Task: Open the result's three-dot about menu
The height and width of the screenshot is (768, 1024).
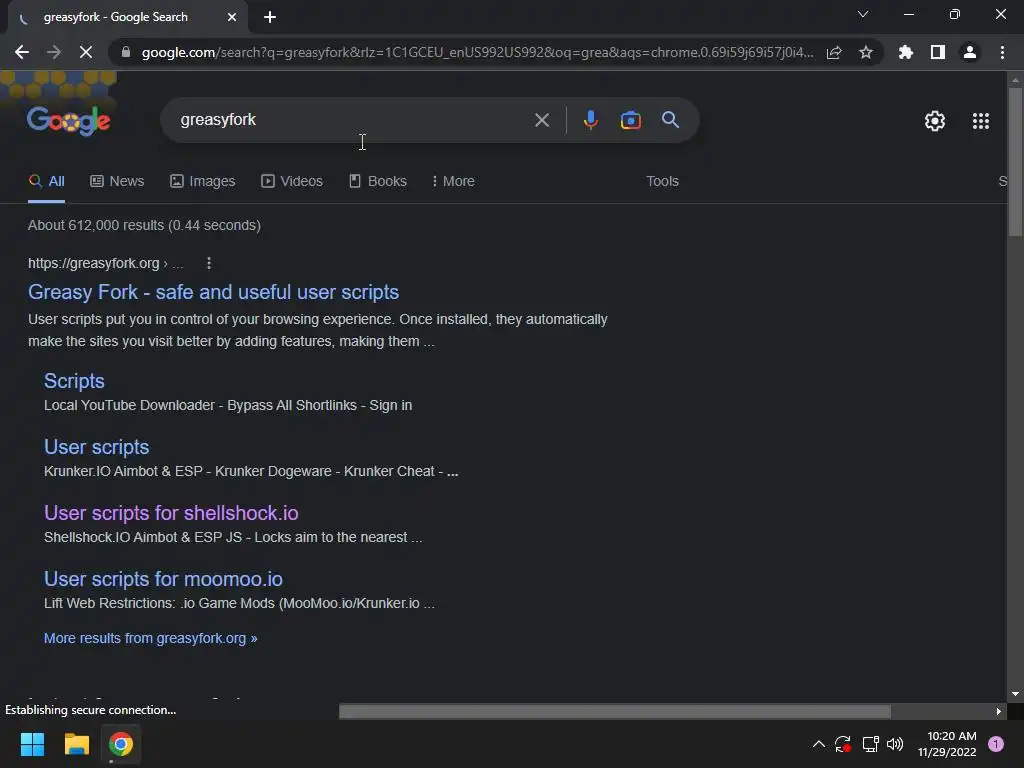Action: click(209, 263)
